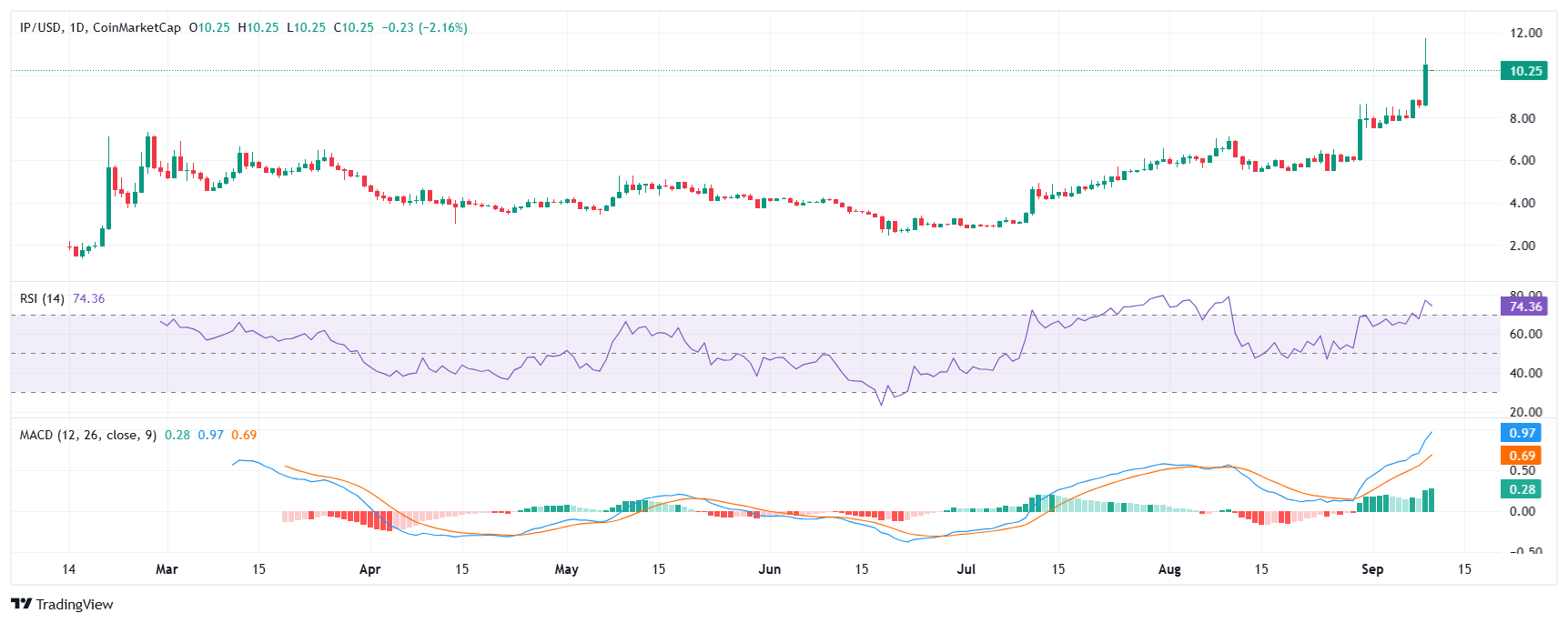Select the RSI (14) indicator legend
The width and height of the screenshot is (1568, 623).
(x=42, y=298)
